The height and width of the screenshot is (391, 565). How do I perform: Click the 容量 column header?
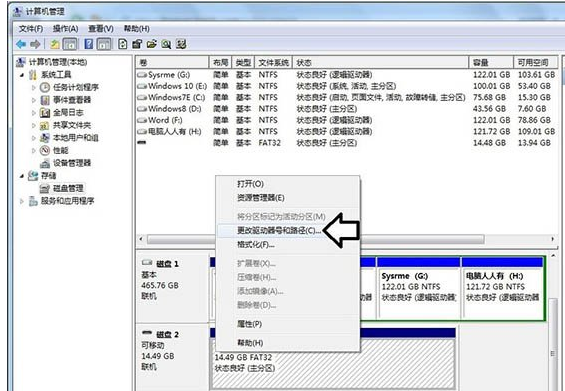[x=491, y=62]
